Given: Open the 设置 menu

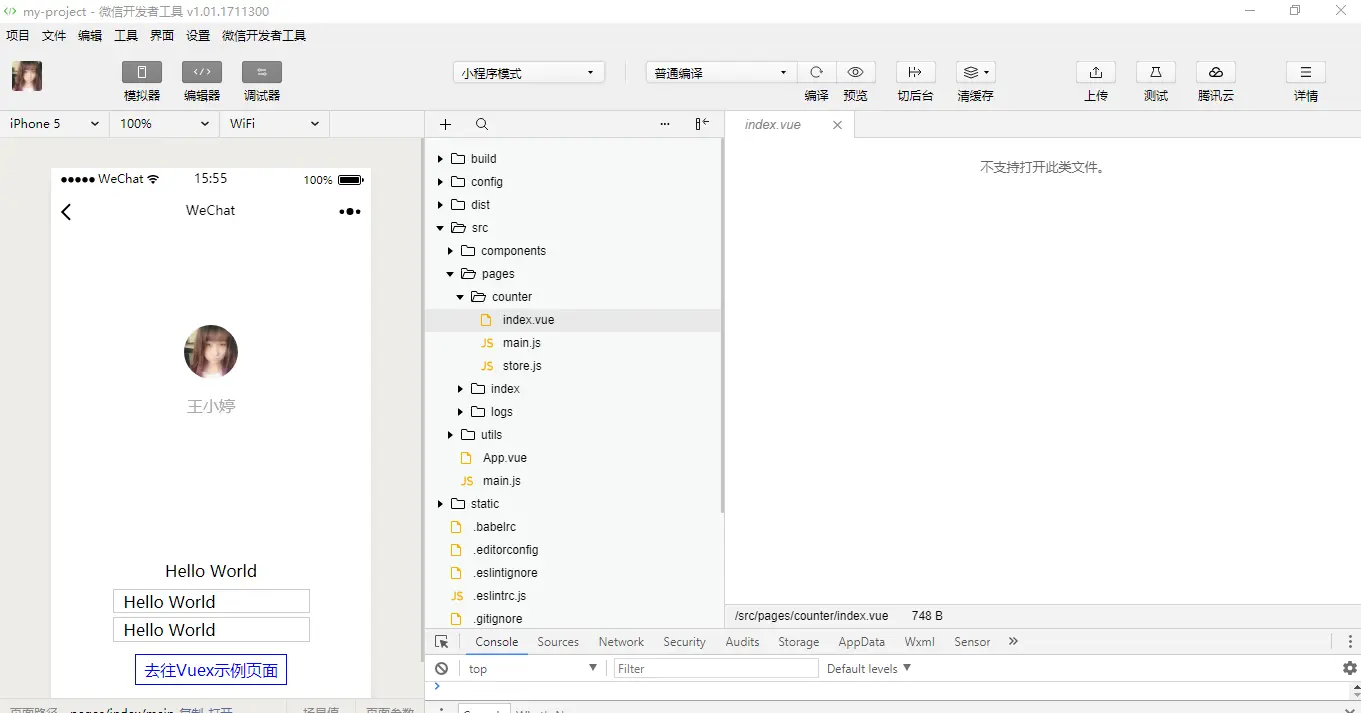Looking at the screenshot, I should click(198, 36).
